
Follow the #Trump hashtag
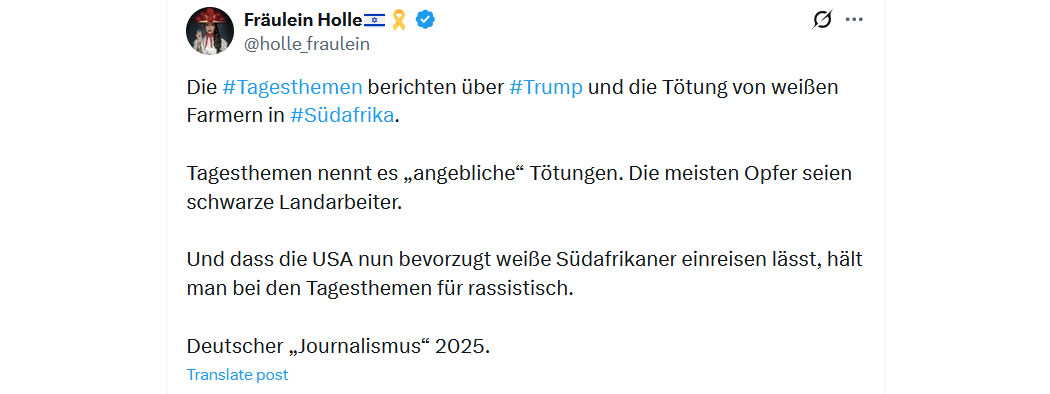tap(546, 88)
